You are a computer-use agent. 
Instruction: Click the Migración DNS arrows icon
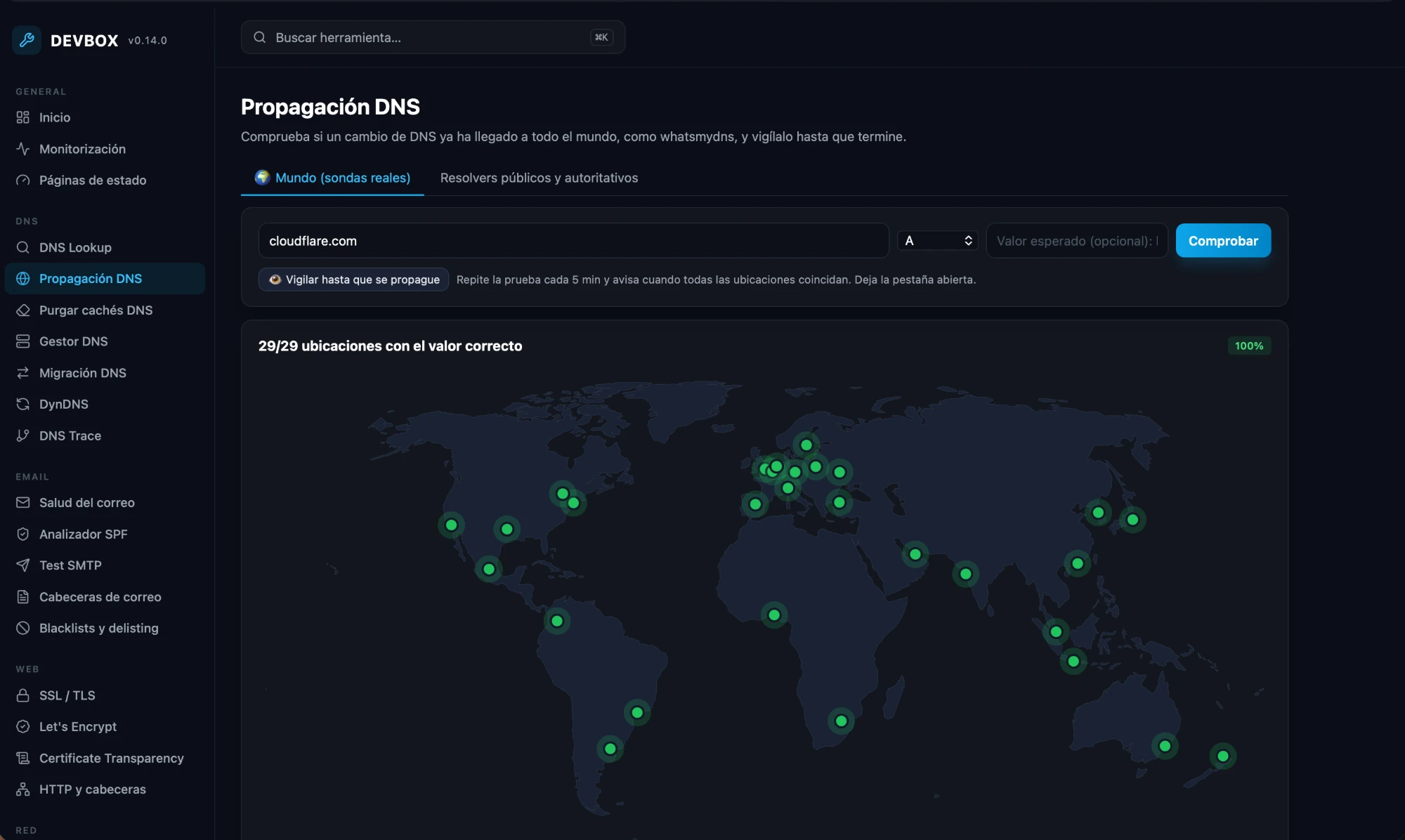click(23, 373)
